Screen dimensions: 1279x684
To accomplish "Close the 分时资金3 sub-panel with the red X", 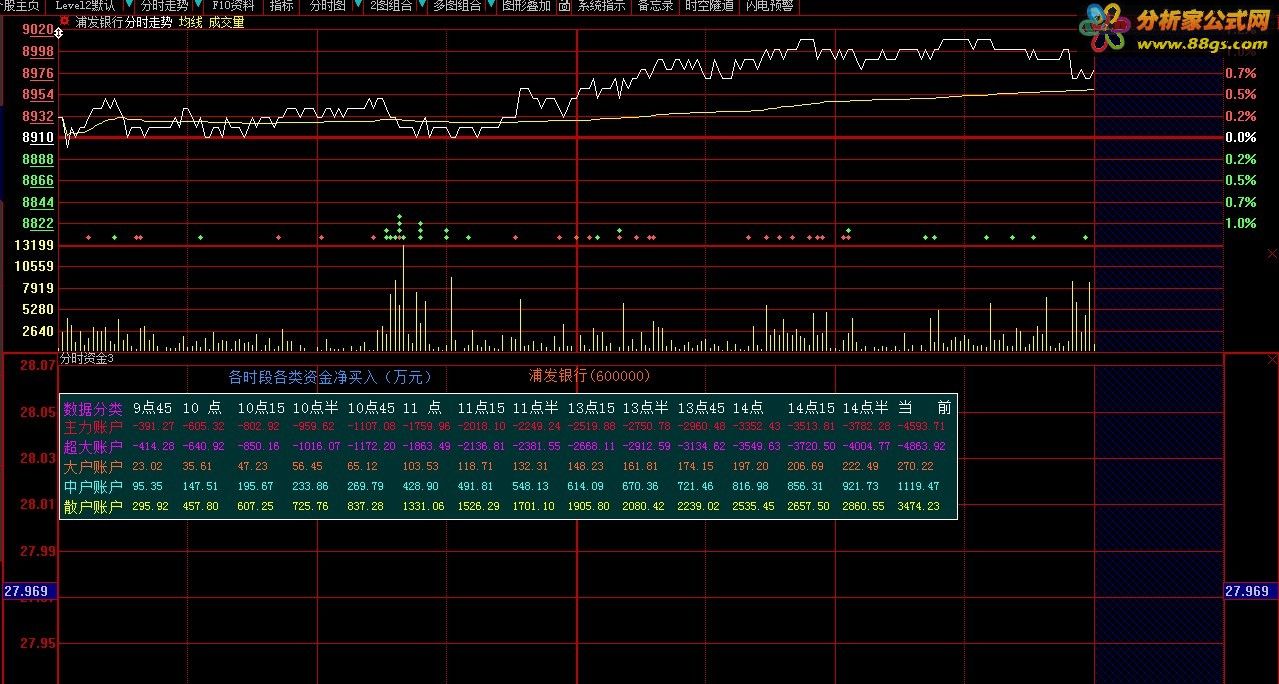I will (x=1272, y=359).
